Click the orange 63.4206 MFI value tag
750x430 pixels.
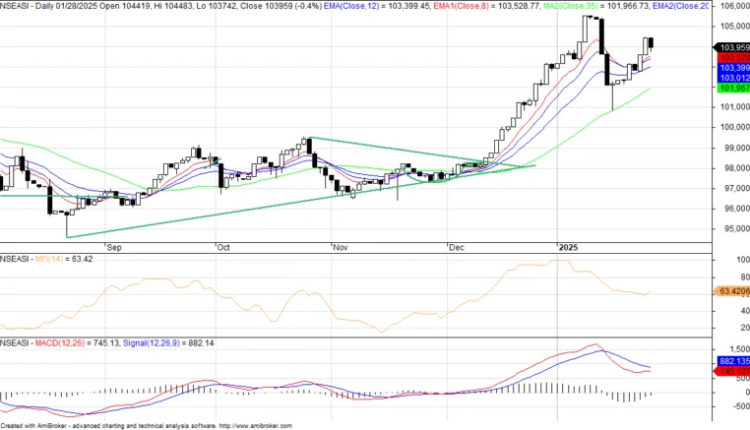click(x=733, y=291)
